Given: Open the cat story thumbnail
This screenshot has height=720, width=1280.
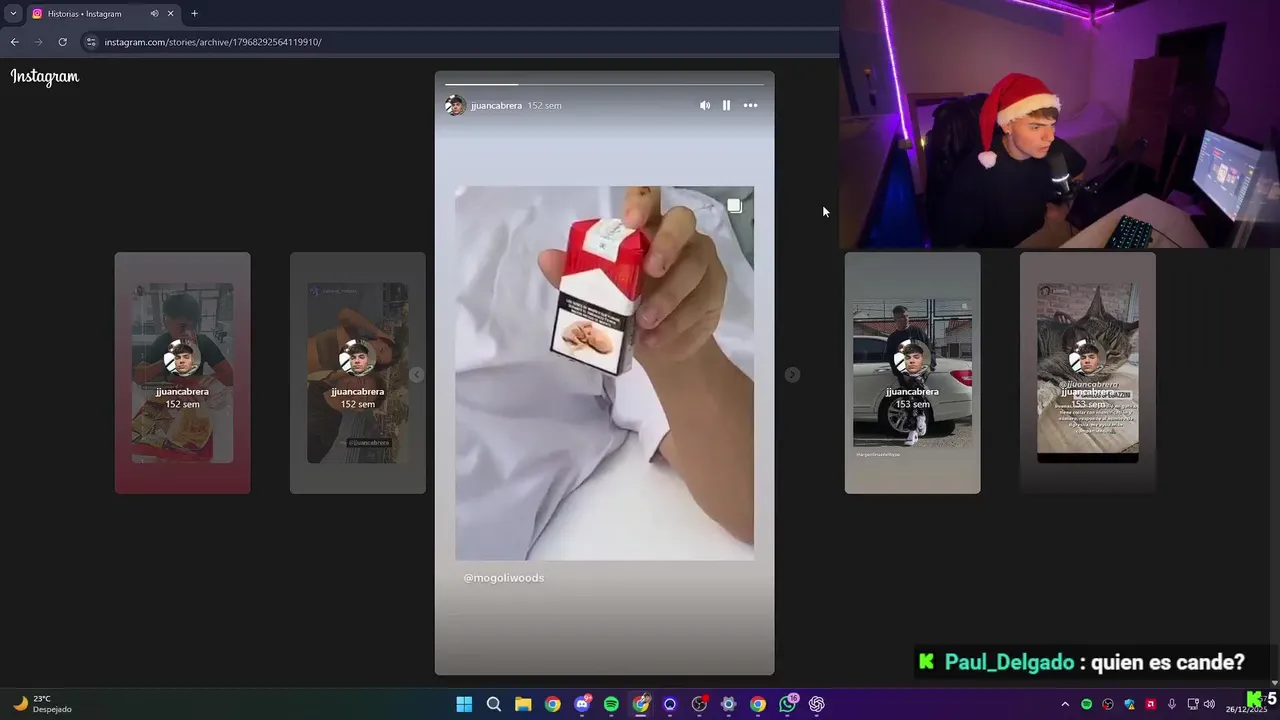Looking at the screenshot, I should tap(1087, 373).
